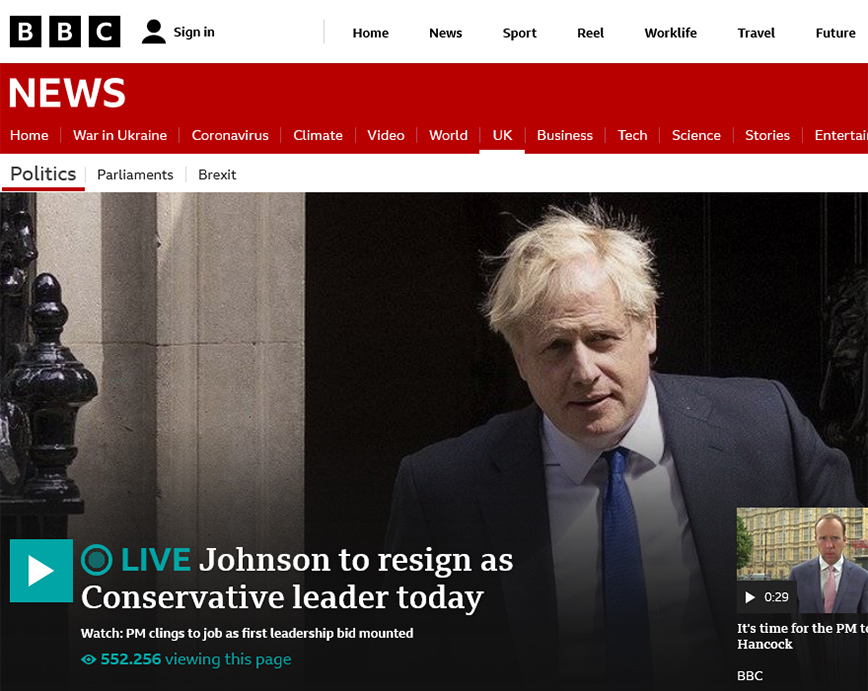
Task: Open Johnson to resign headline link
Action: pyautogui.click(x=297, y=578)
